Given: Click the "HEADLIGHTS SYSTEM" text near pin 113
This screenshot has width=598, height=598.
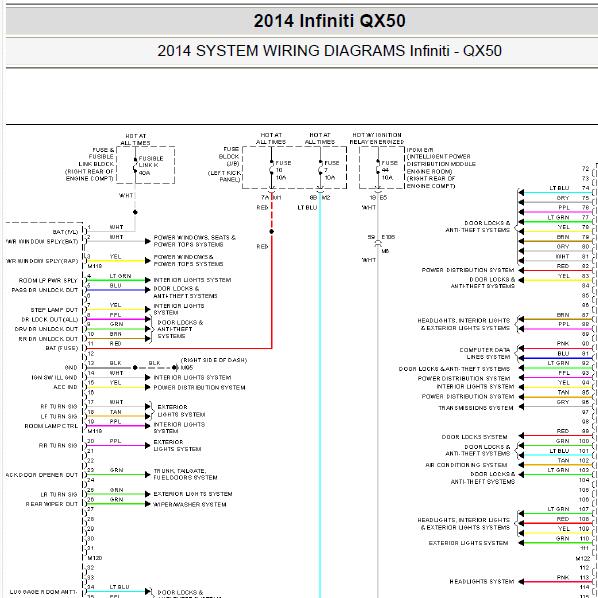Looking at the screenshot, I should pyautogui.click(x=482, y=582).
